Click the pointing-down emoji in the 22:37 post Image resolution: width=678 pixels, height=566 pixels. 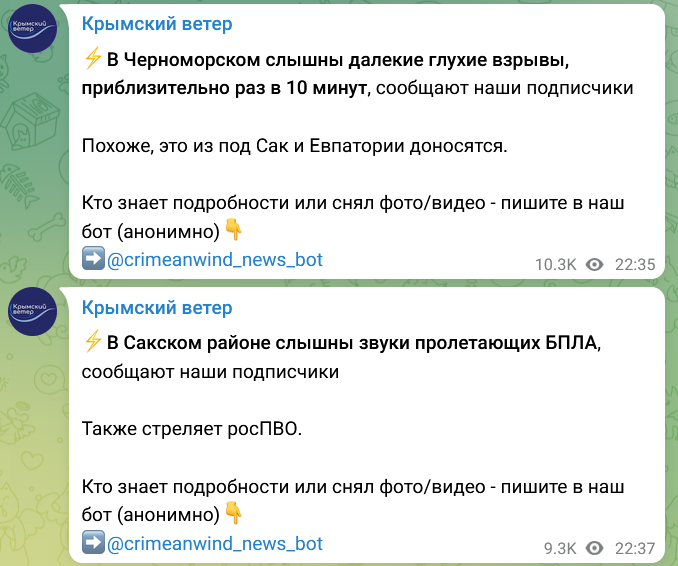(x=234, y=515)
